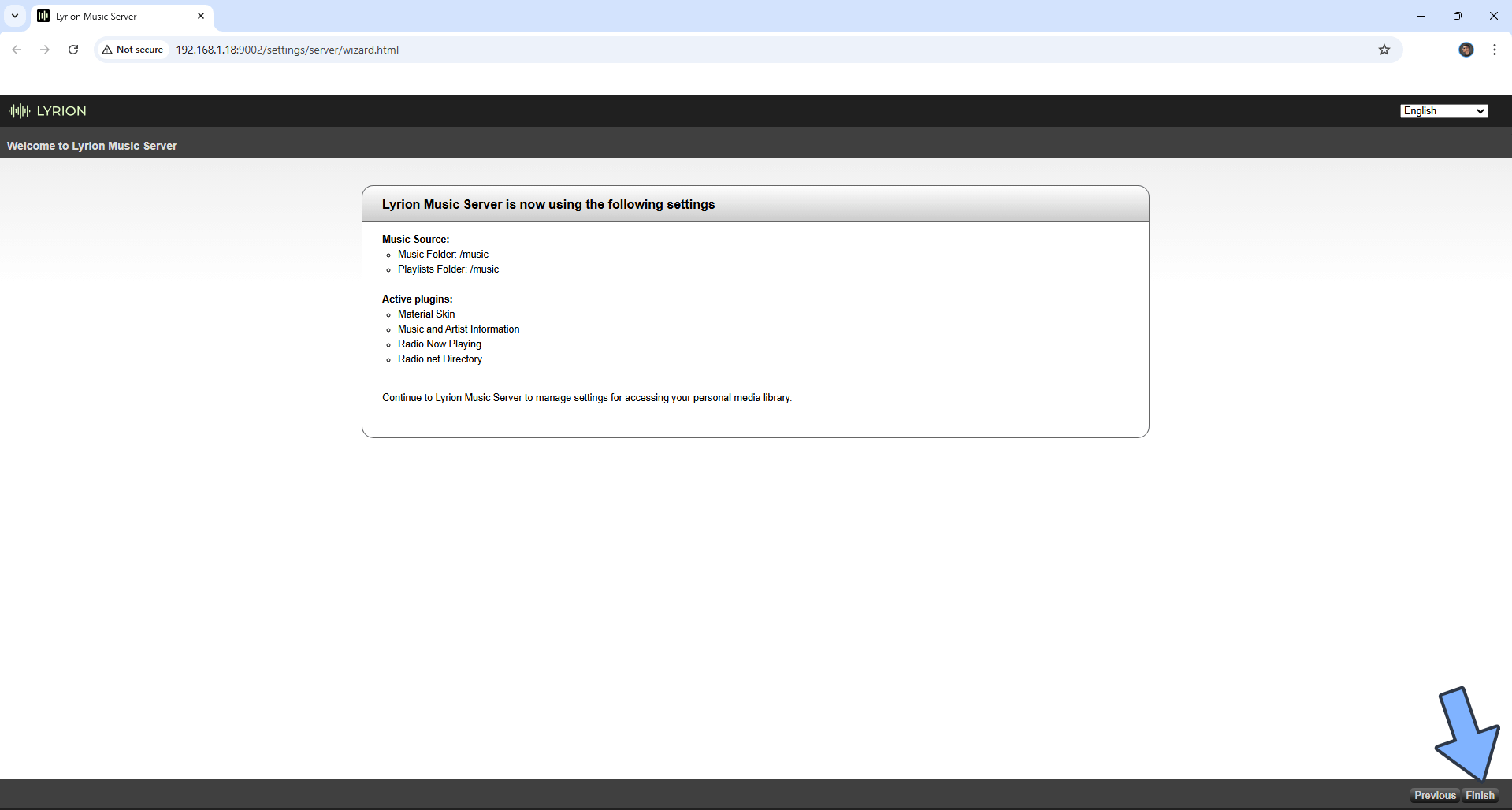Viewport: 1512px width, 810px height.
Task: Click 'Radio Now Playing' plugin entry
Action: point(440,344)
